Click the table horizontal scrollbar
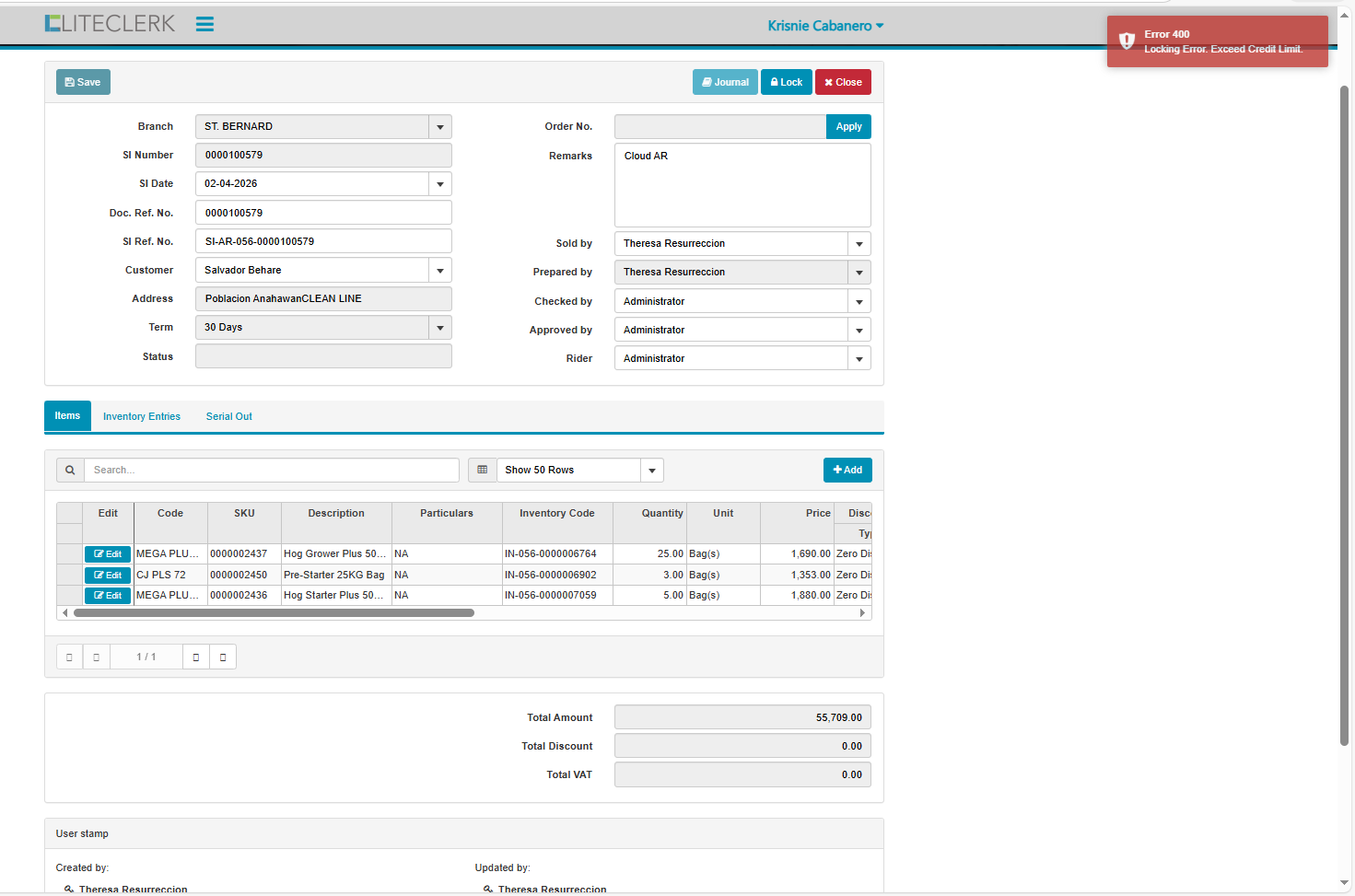 (274, 613)
